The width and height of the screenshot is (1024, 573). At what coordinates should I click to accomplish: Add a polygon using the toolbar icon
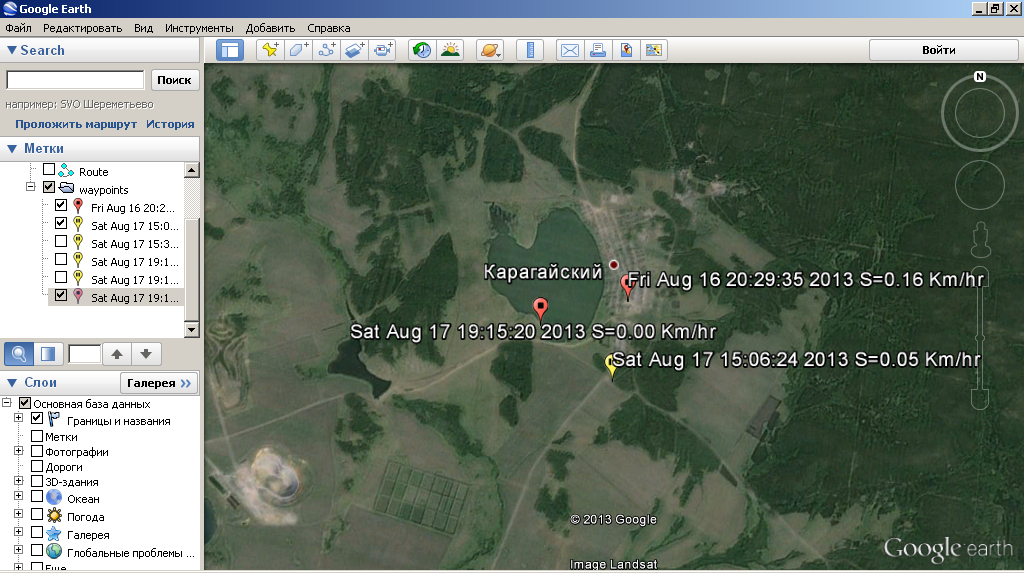(298, 50)
